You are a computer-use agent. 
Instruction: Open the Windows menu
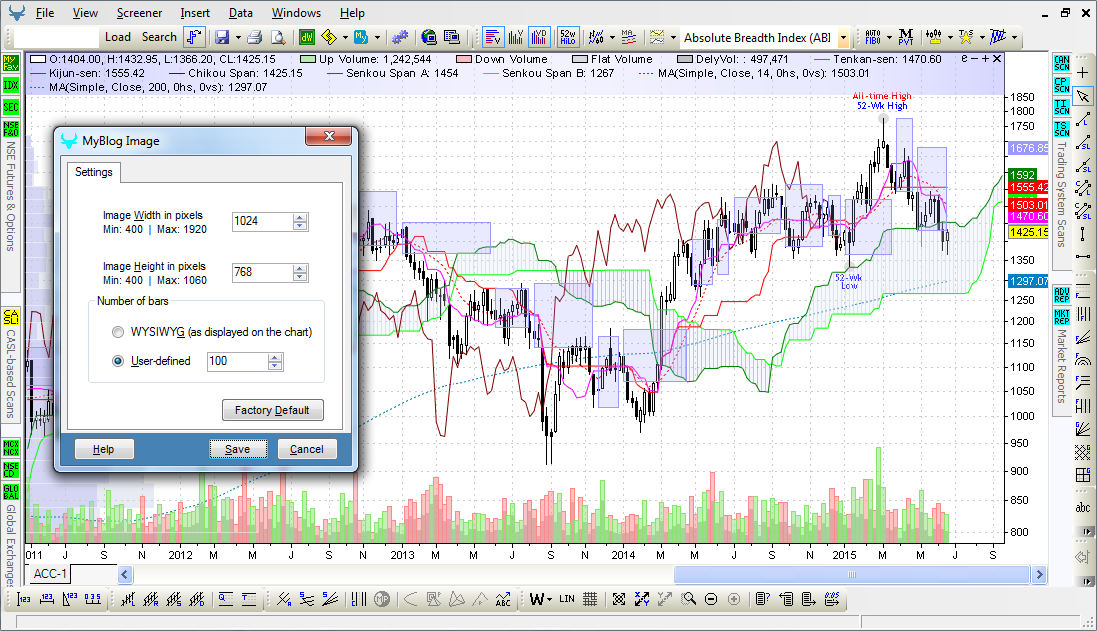click(x=296, y=13)
